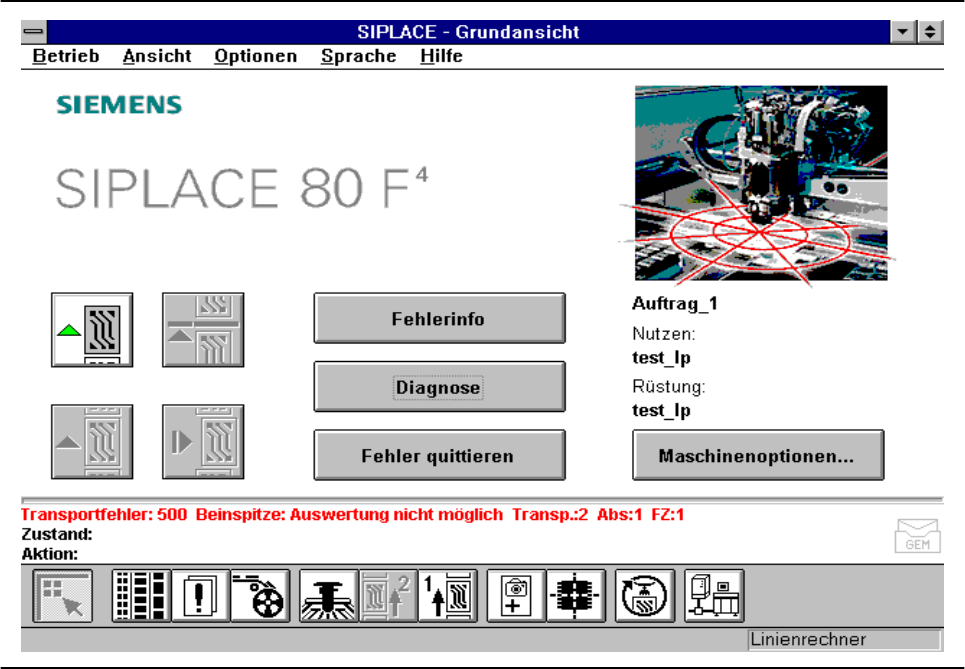
Task: Click the Linienrechner status field
Action: (x=844, y=639)
